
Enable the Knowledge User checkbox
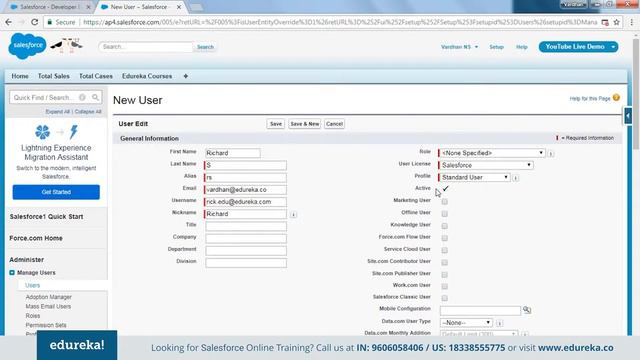coord(444,226)
